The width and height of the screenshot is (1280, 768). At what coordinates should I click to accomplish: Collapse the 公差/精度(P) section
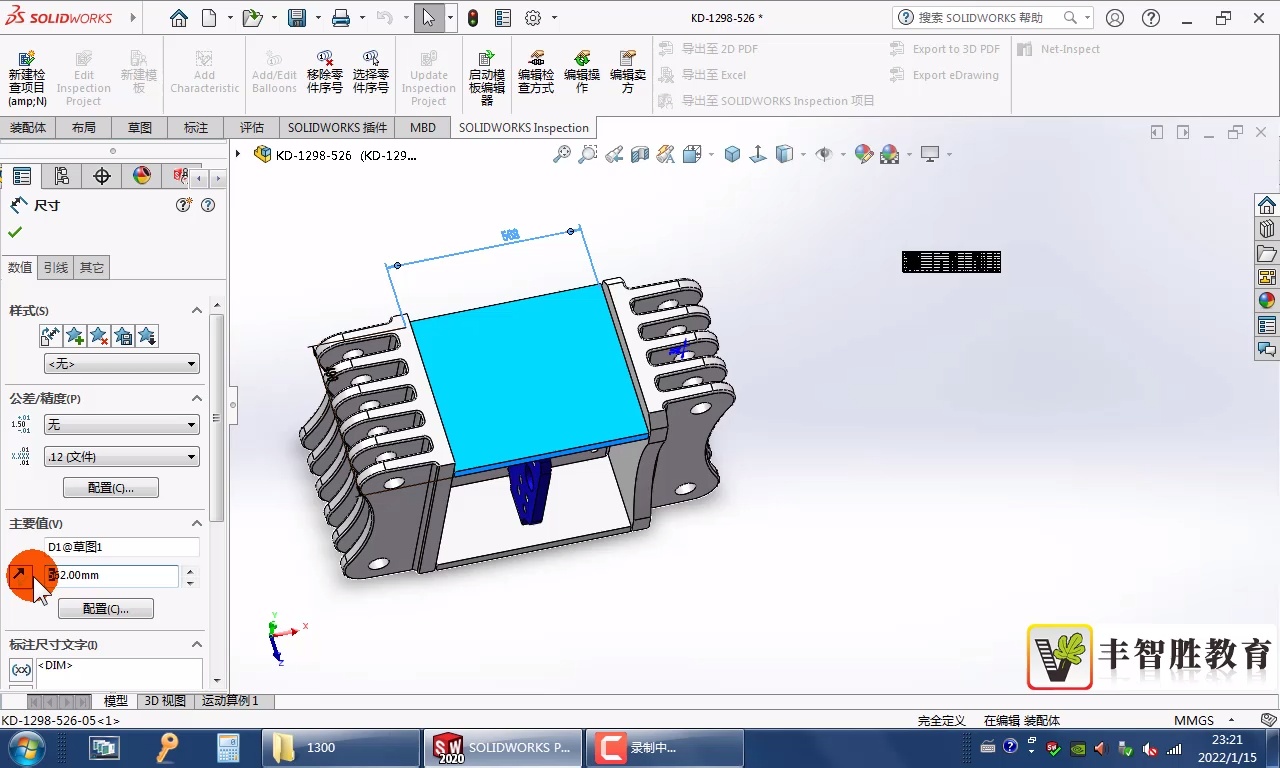coord(197,398)
